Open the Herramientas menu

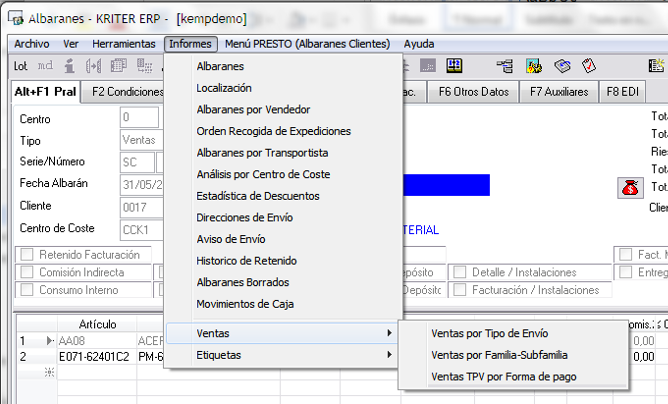124,44
